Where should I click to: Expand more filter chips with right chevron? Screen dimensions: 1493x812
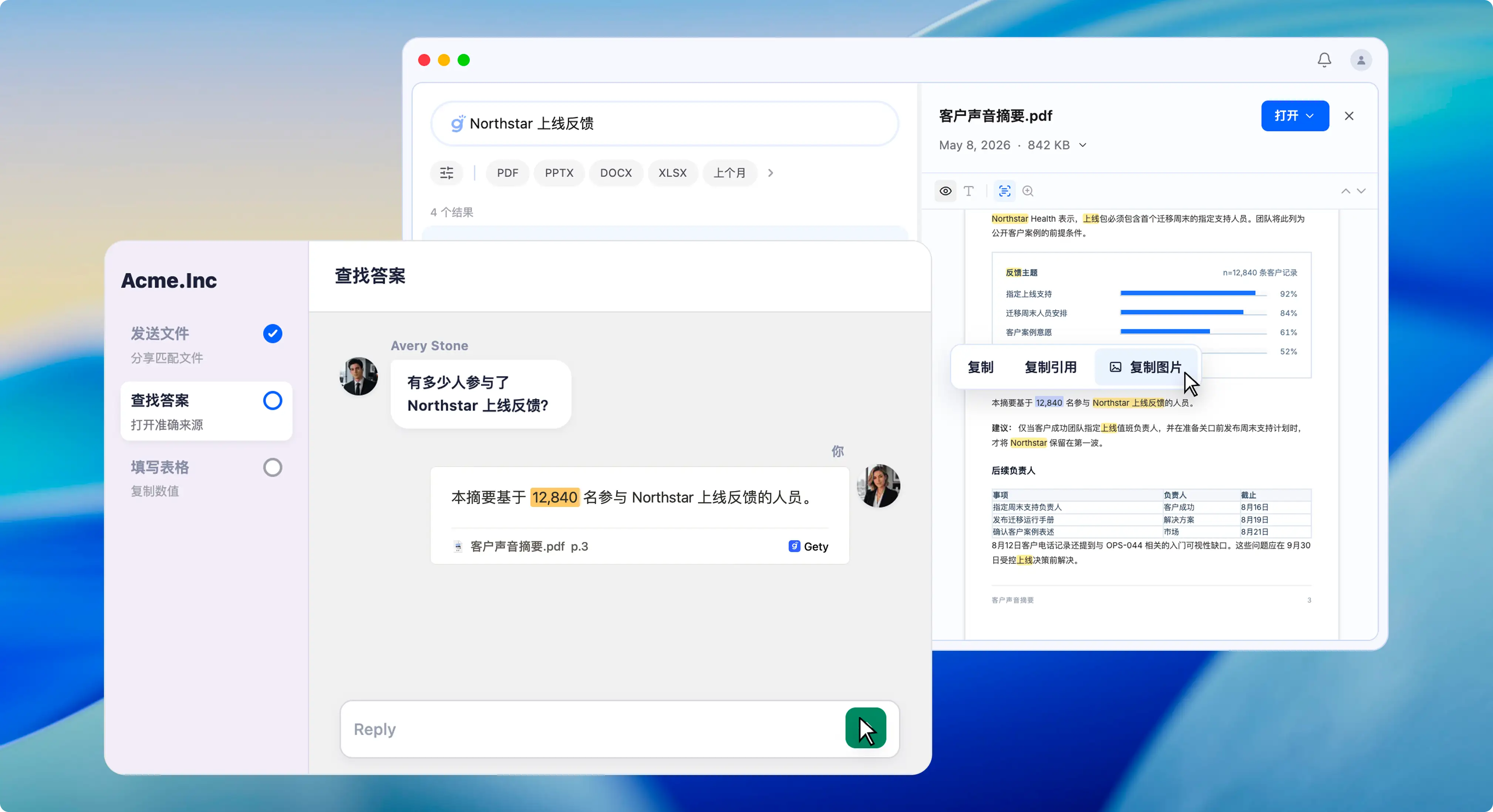[770, 173]
